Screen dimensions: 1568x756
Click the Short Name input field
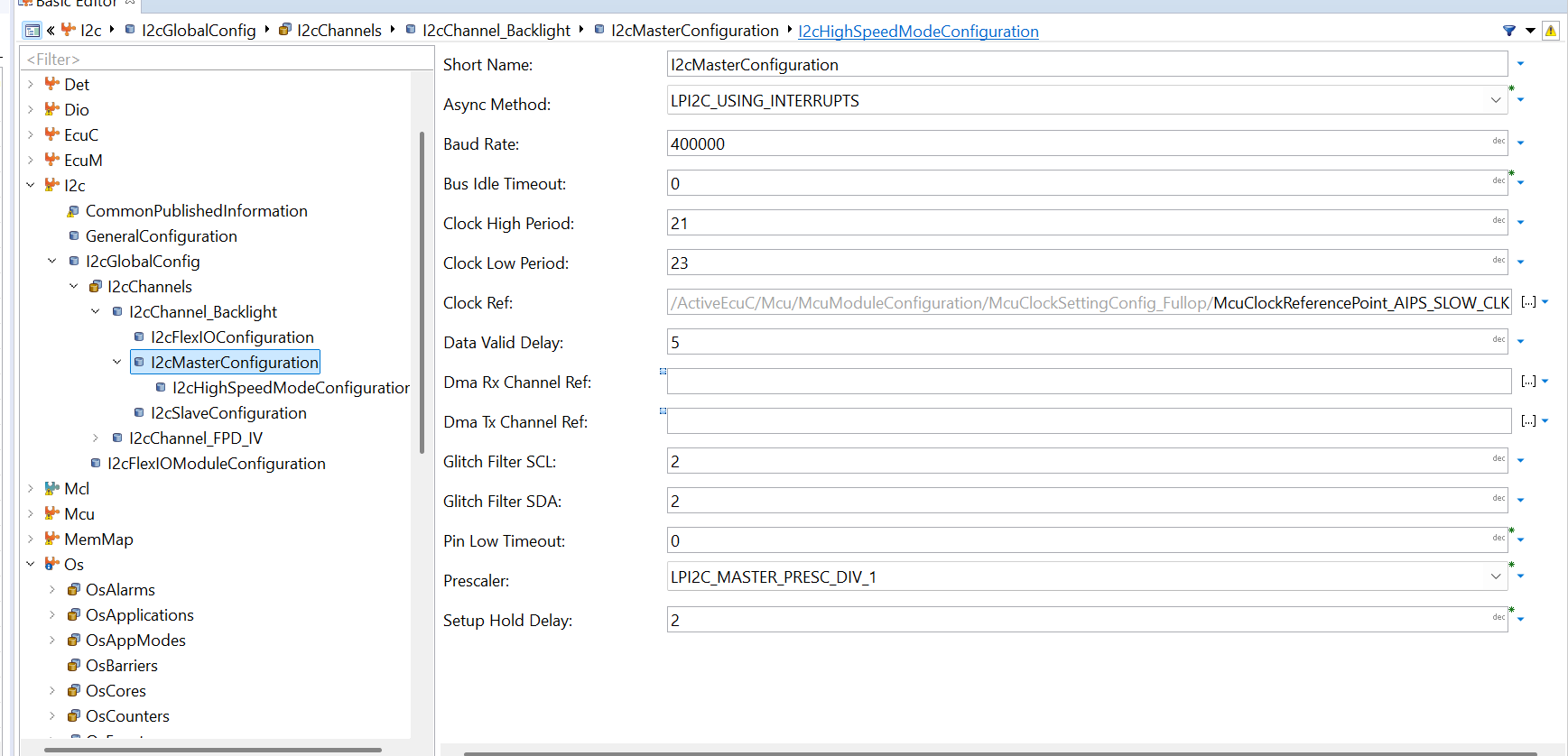click(x=1088, y=64)
